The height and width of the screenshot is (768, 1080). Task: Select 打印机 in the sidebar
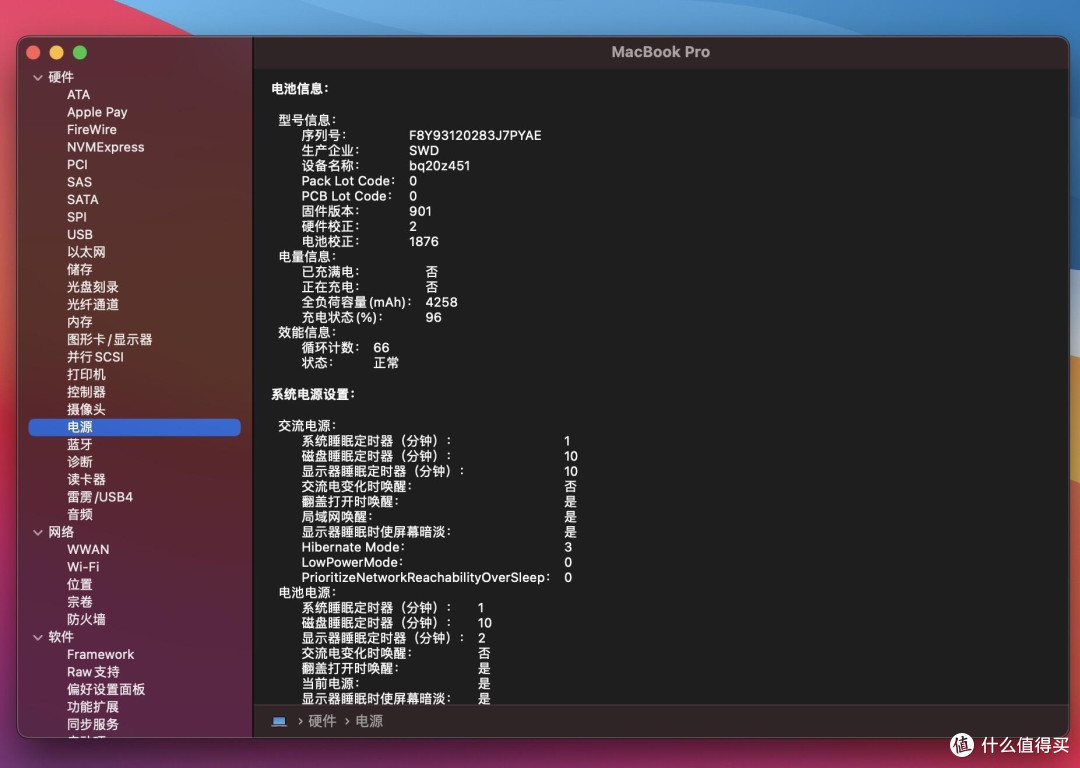[86, 375]
